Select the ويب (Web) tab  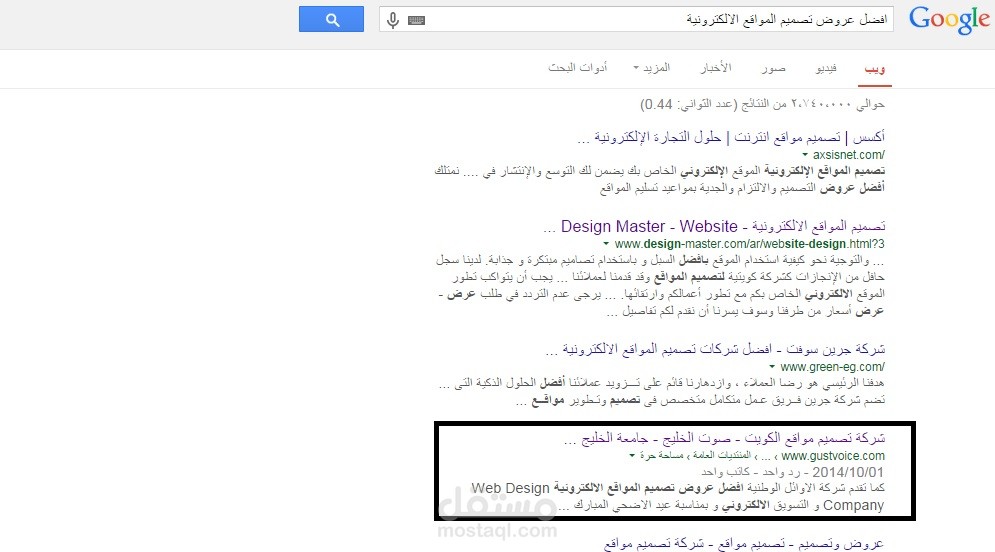(x=874, y=69)
